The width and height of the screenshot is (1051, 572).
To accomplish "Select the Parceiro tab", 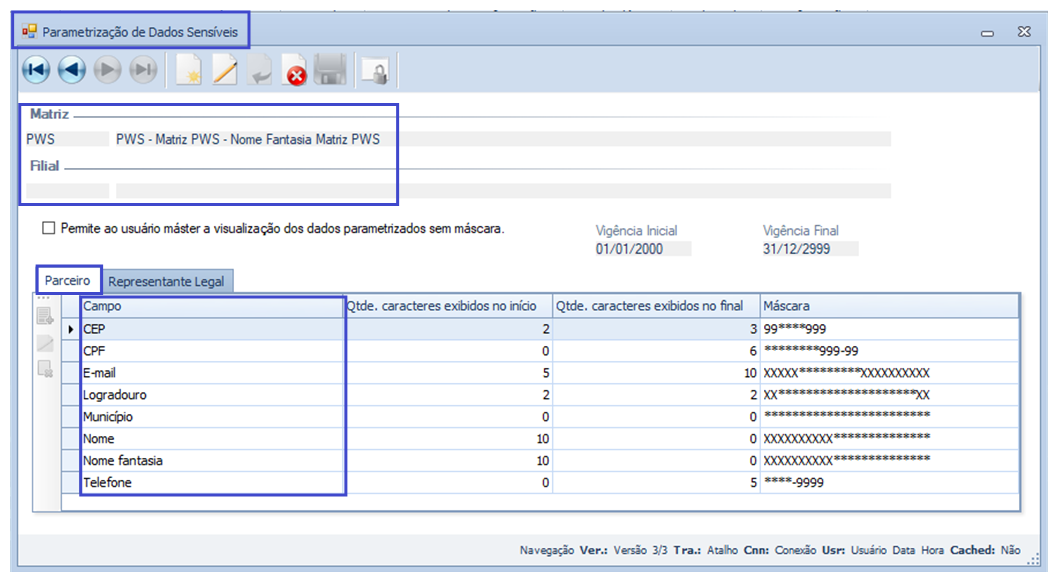I will click(68, 281).
